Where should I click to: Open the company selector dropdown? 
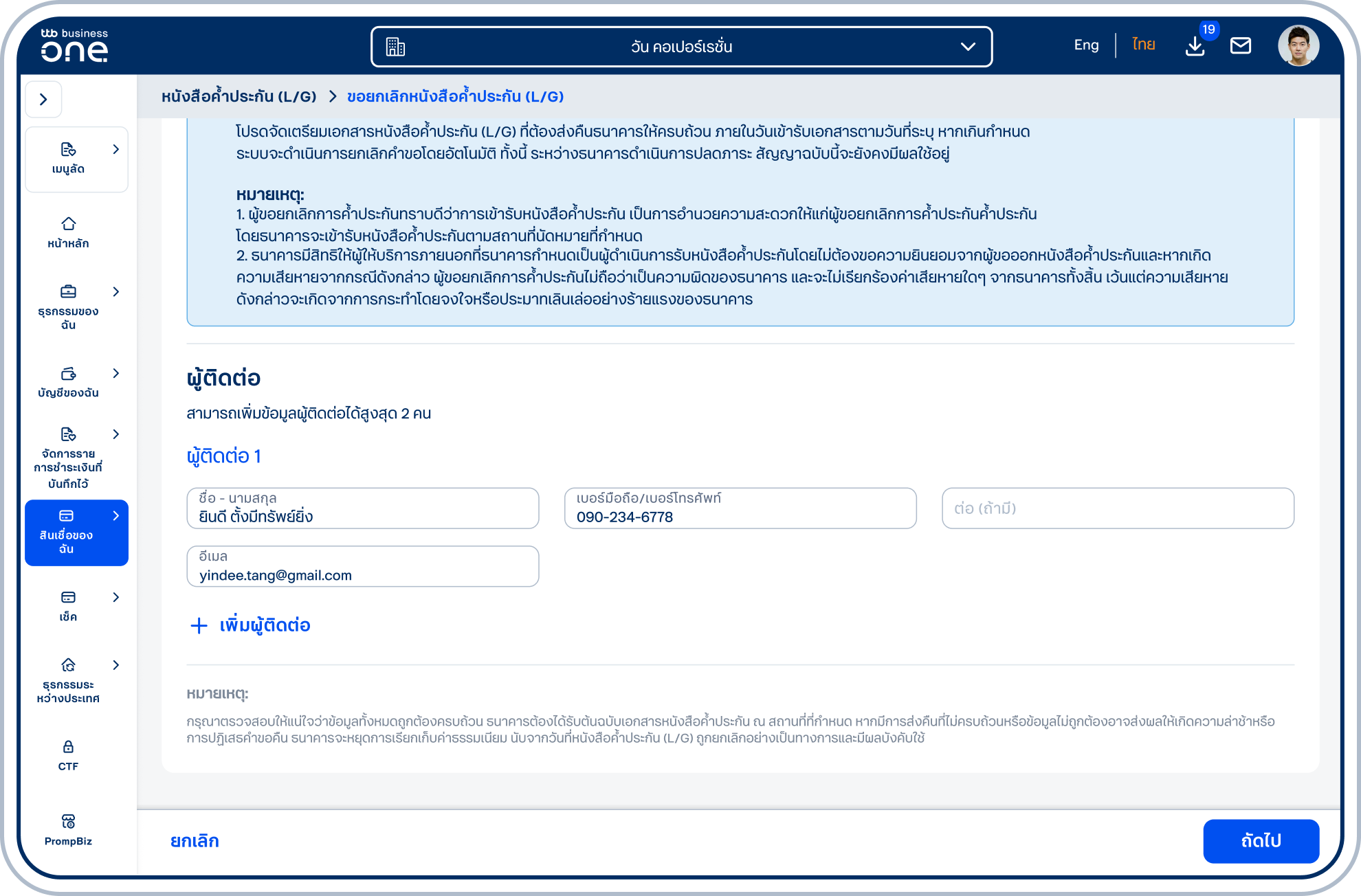click(x=681, y=47)
